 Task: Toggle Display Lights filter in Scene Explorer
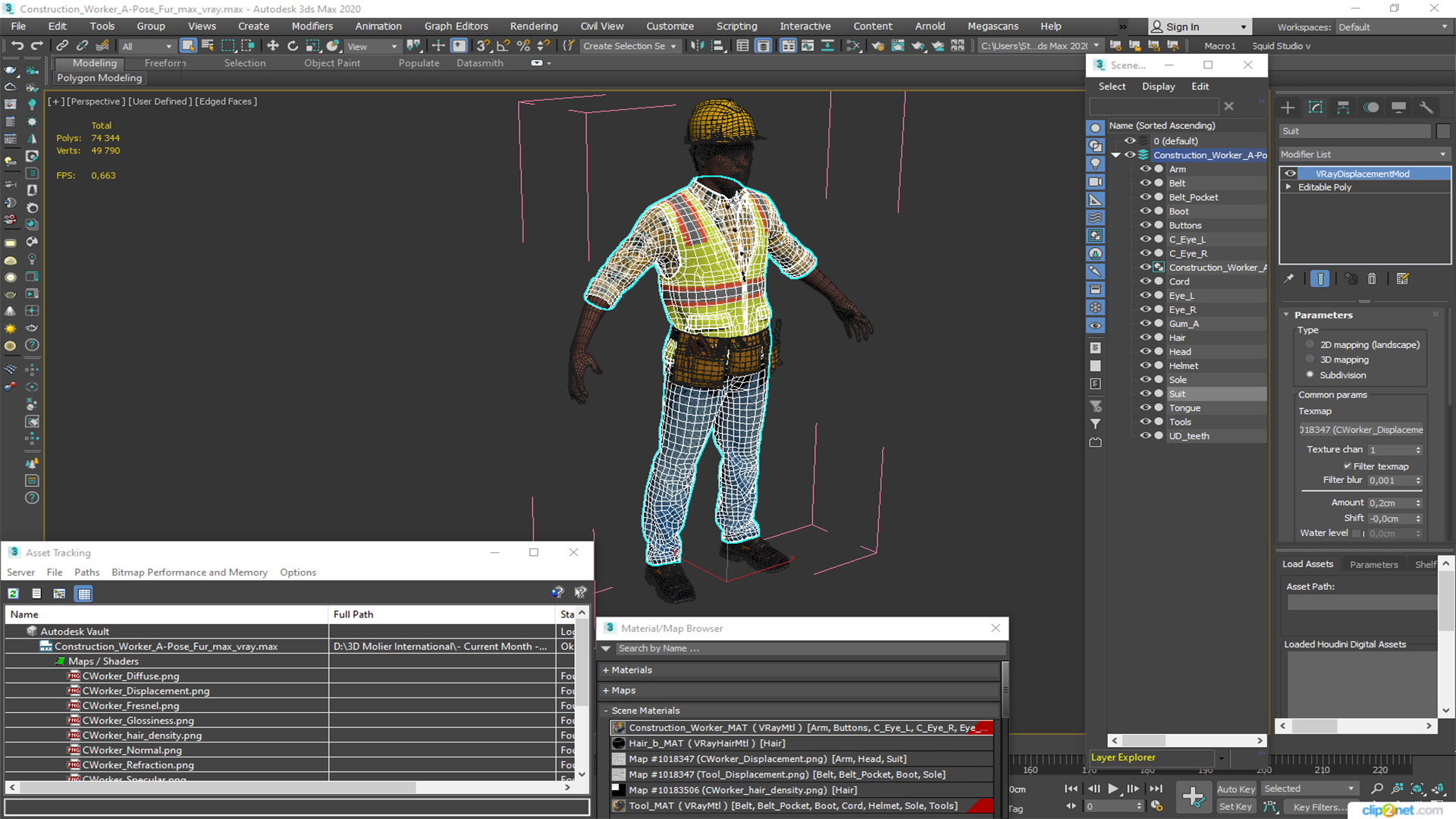[1095, 164]
